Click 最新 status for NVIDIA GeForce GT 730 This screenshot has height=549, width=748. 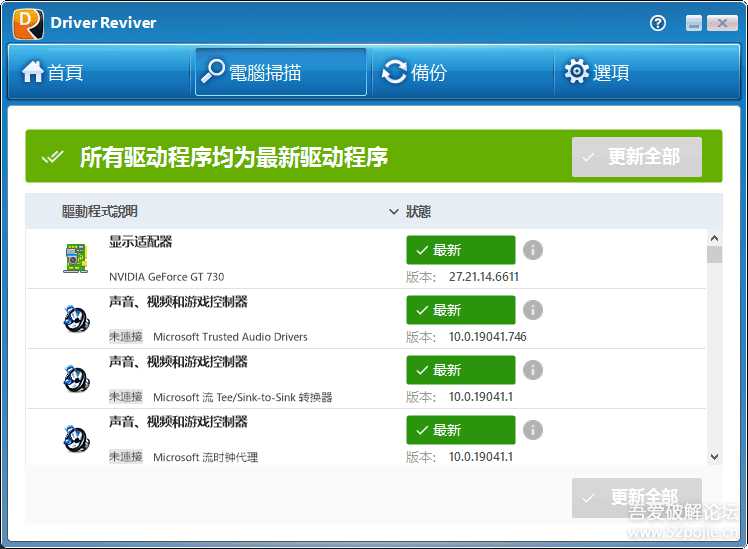click(x=461, y=250)
